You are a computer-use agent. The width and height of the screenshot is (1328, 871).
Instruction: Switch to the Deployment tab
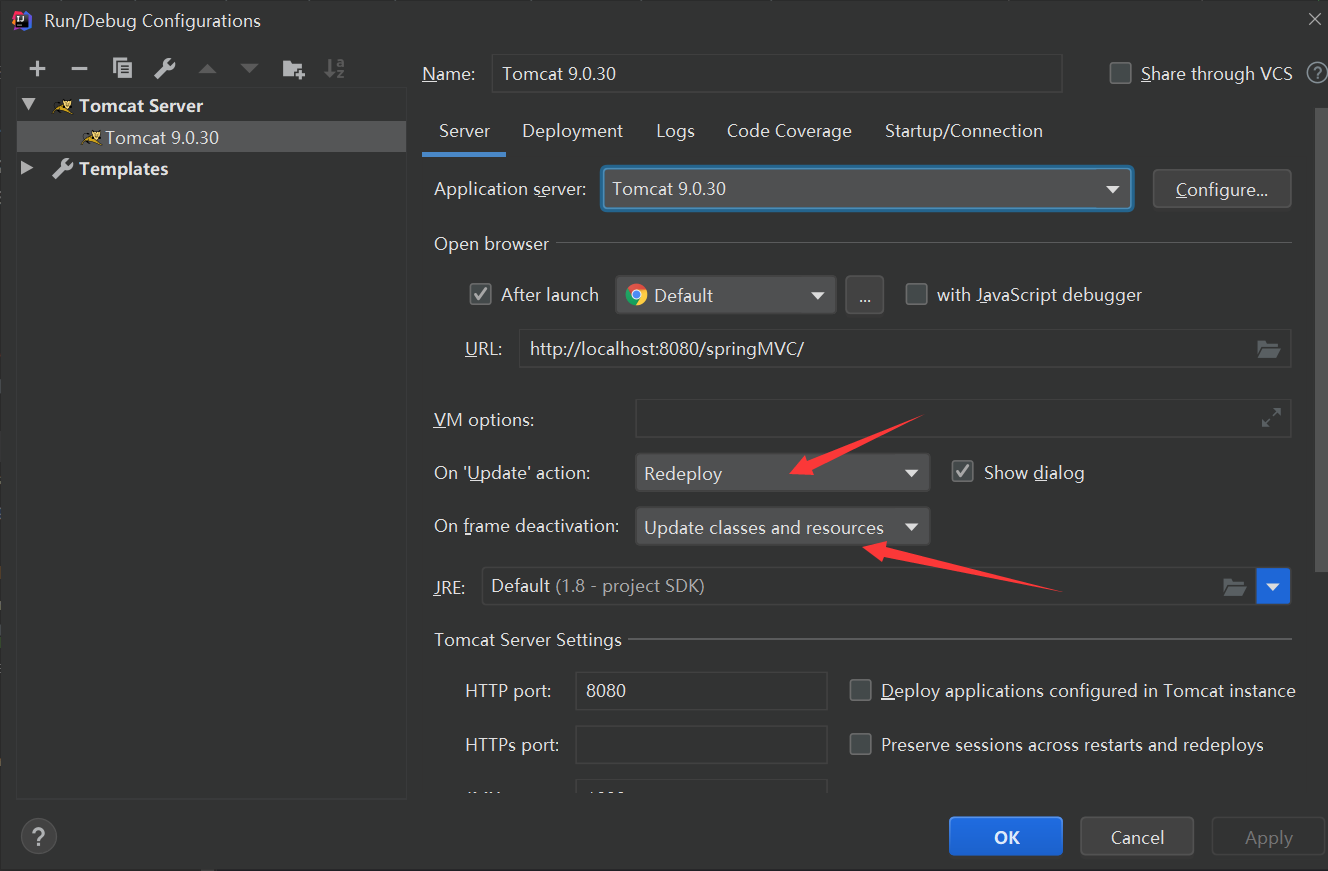(x=572, y=131)
